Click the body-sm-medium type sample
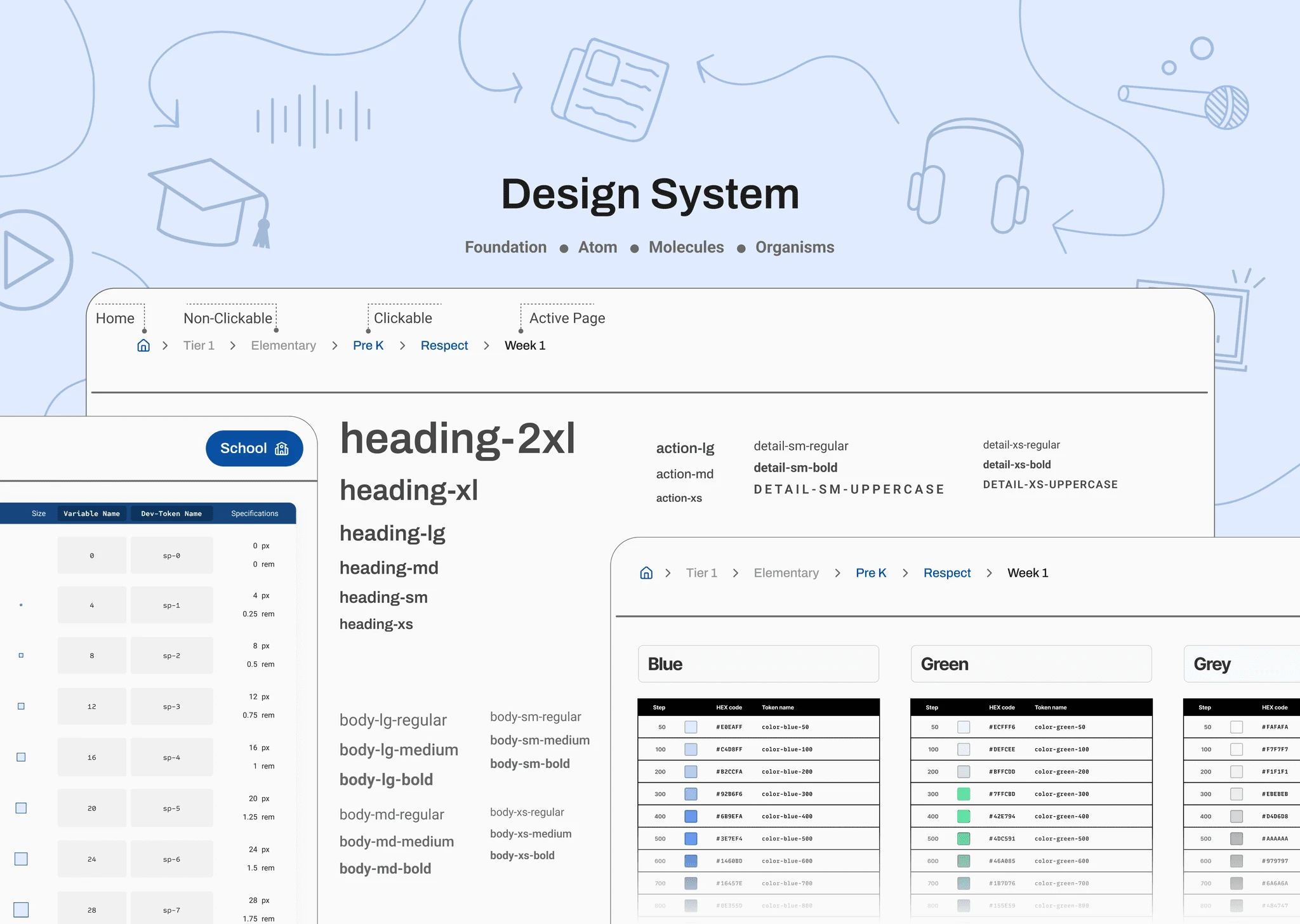The height and width of the screenshot is (924, 1300). (540, 740)
